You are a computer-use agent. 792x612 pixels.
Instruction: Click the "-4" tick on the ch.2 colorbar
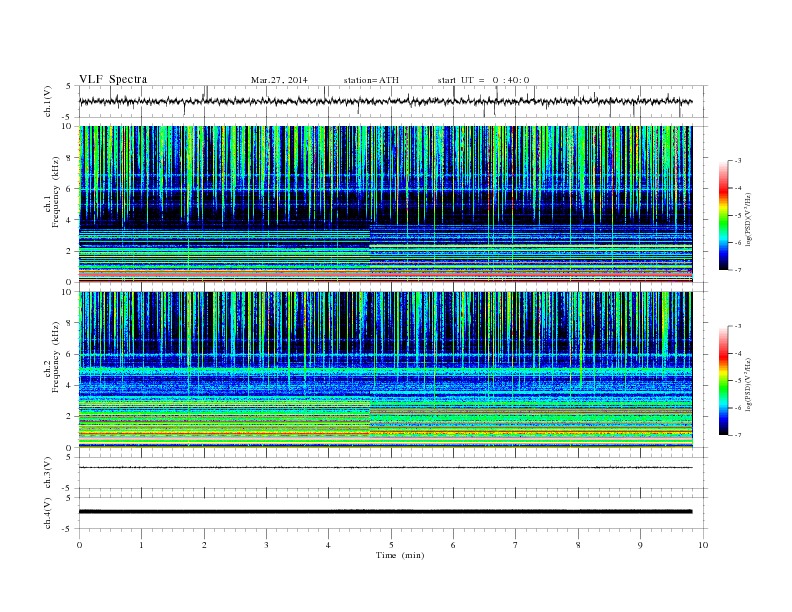click(738, 353)
